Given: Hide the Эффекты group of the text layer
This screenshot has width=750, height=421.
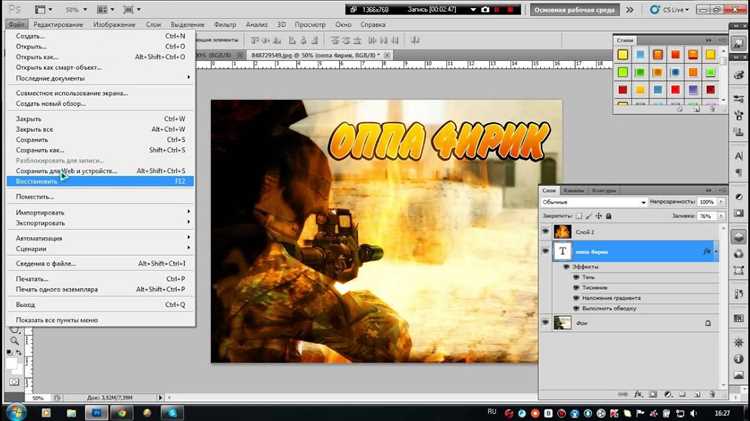Looking at the screenshot, I should (x=567, y=267).
